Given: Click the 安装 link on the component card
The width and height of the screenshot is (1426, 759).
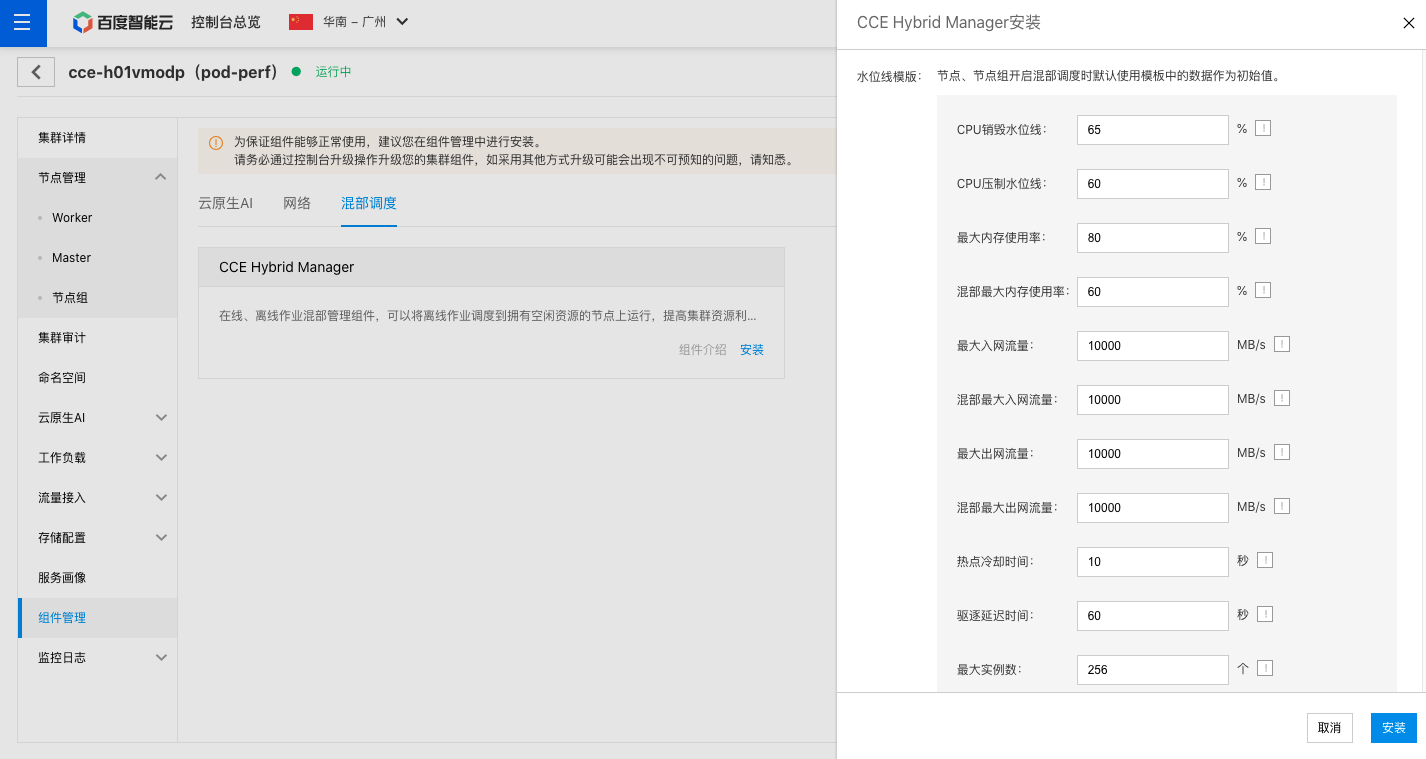Looking at the screenshot, I should (x=752, y=350).
